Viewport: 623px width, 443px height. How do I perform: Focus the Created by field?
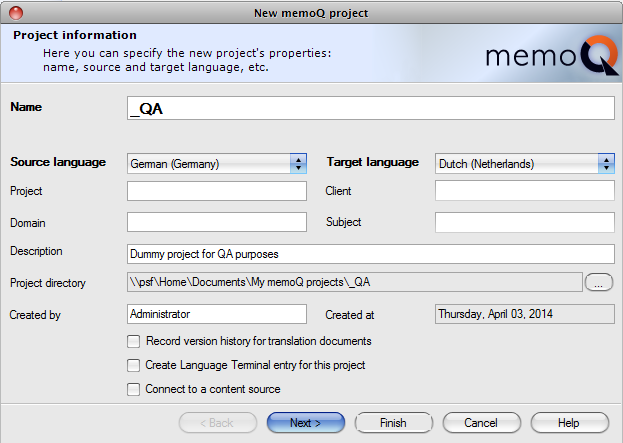(216, 314)
